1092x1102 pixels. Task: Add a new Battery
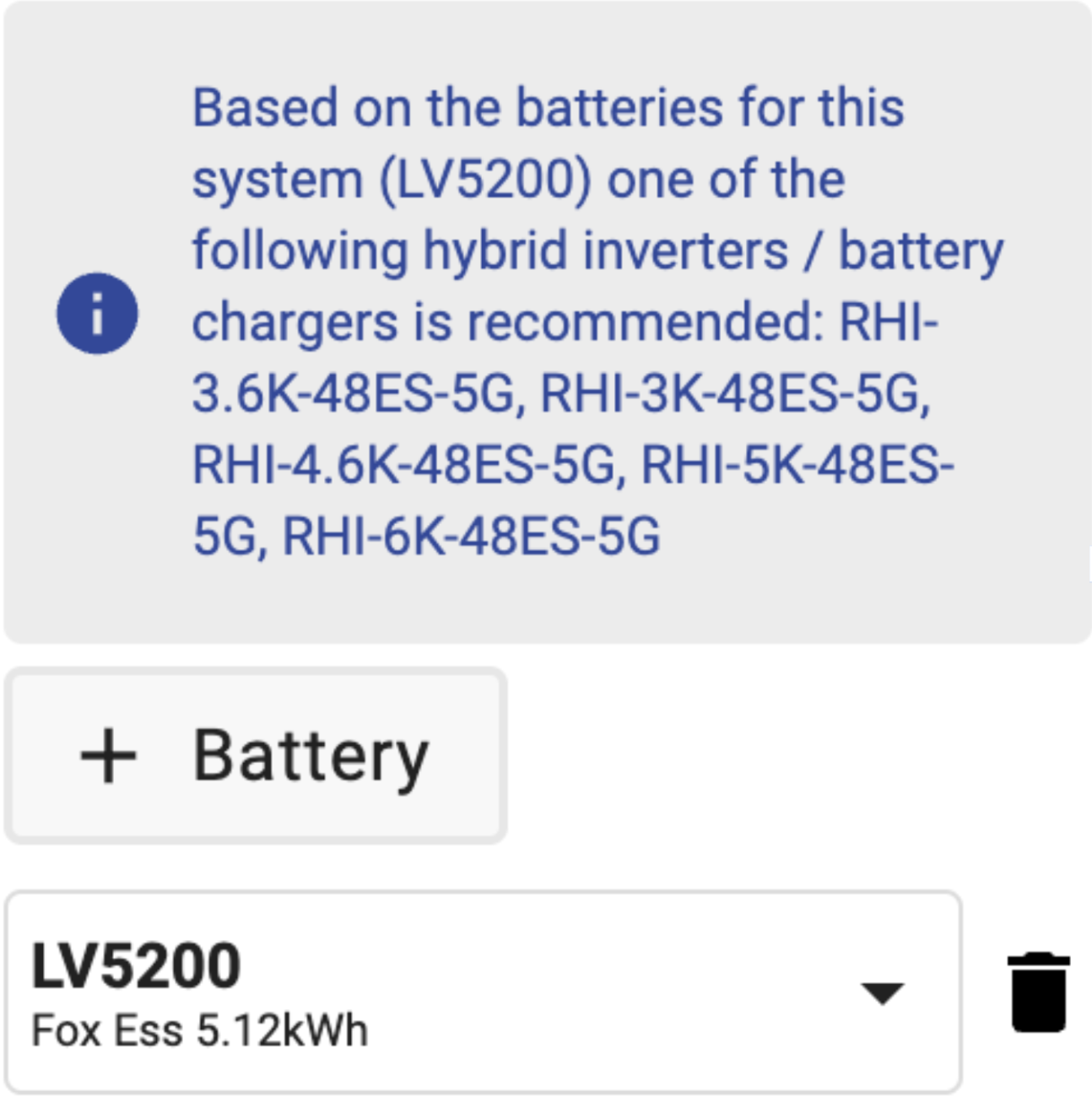point(256,756)
